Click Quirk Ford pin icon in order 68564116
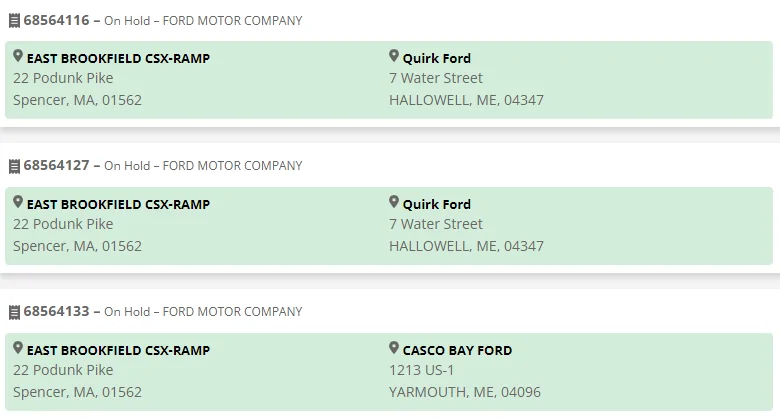 tap(394, 57)
